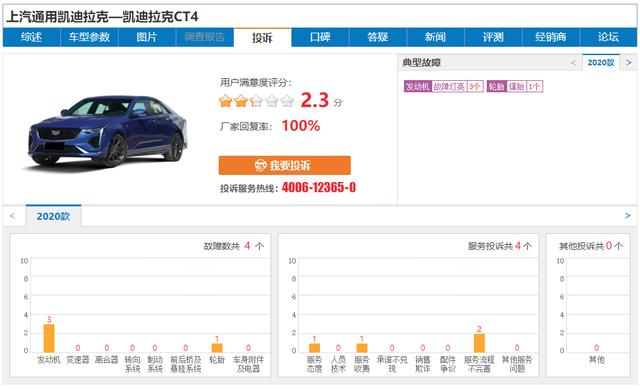Click the 轮胎 爆胎 fault tag
Screen dimensions: 640x389
coord(515,86)
